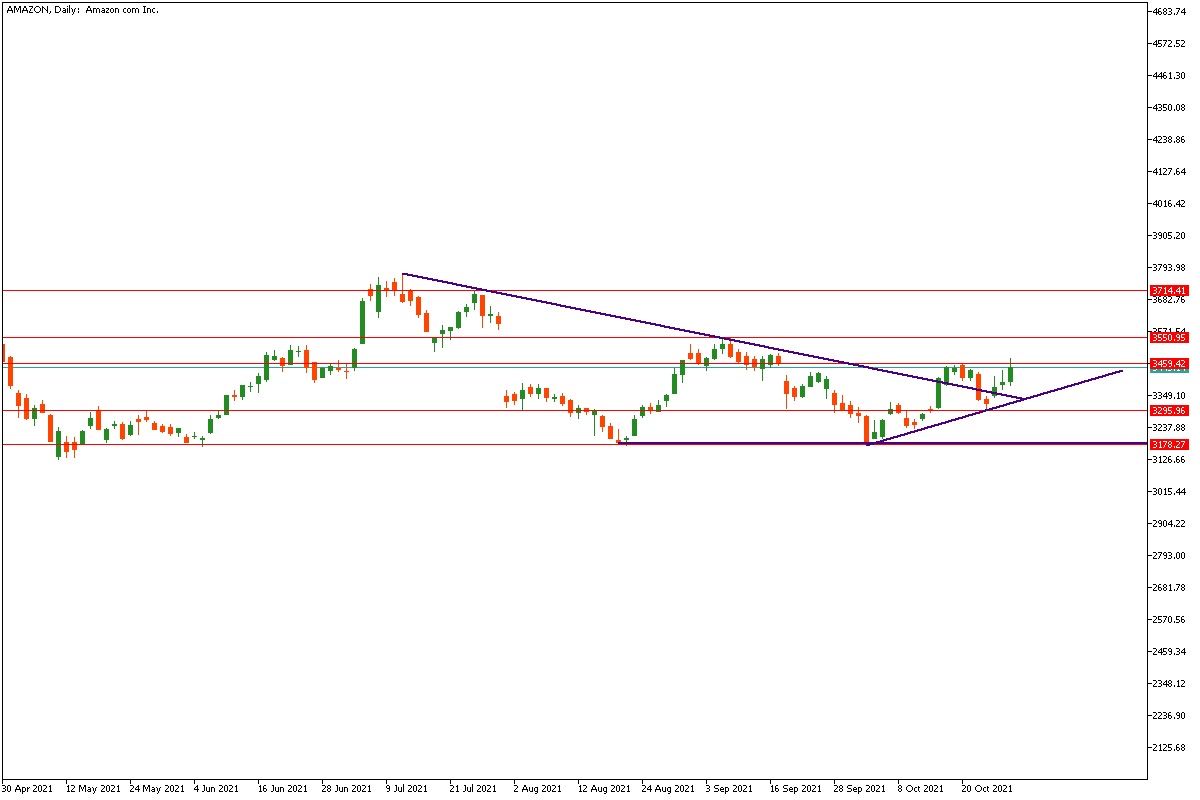Image resolution: width=1200 pixels, height=800 pixels.
Task: Click the 24 Aug 2021 date label
Action: click(666, 788)
